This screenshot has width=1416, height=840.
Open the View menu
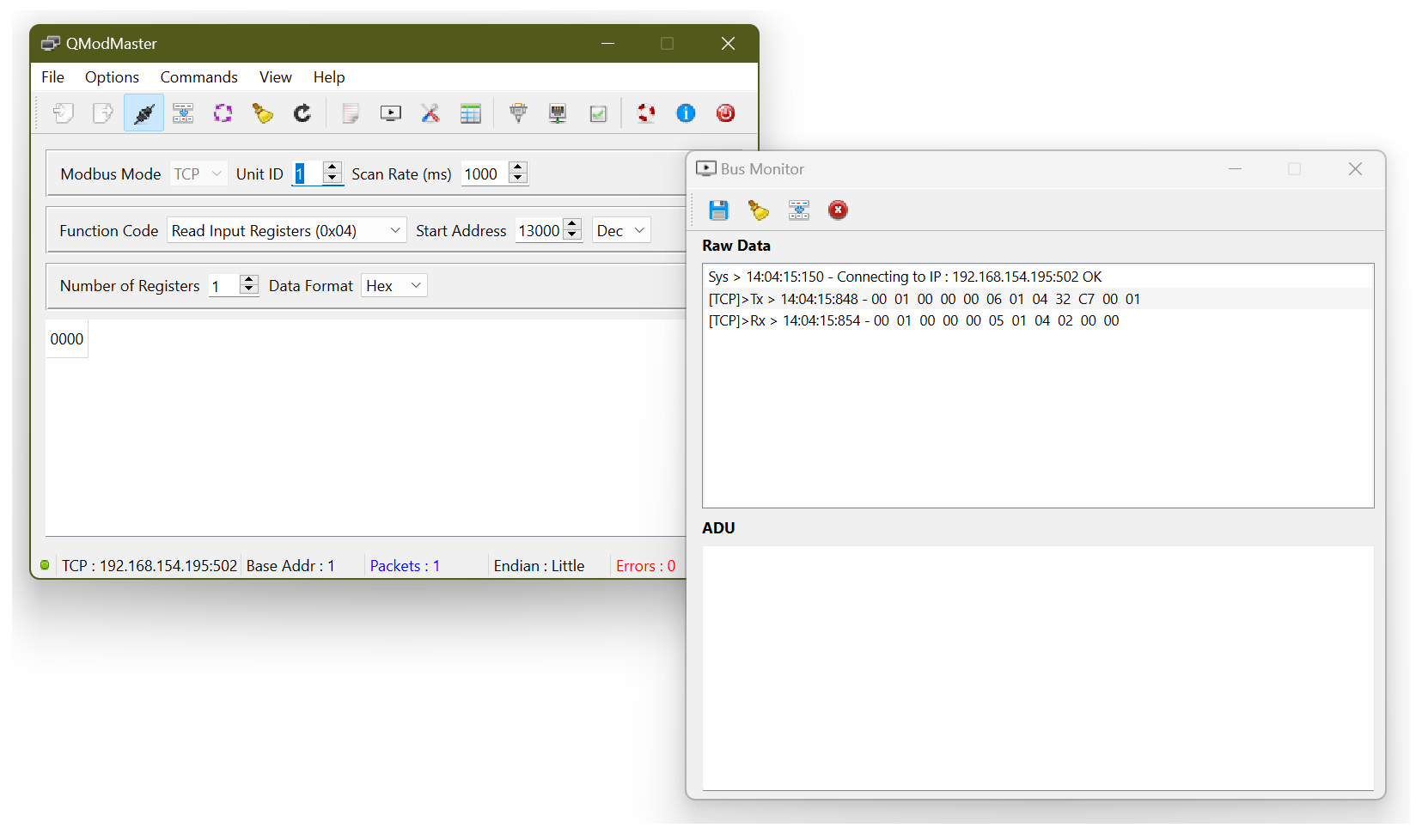pyautogui.click(x=276, y=77)
